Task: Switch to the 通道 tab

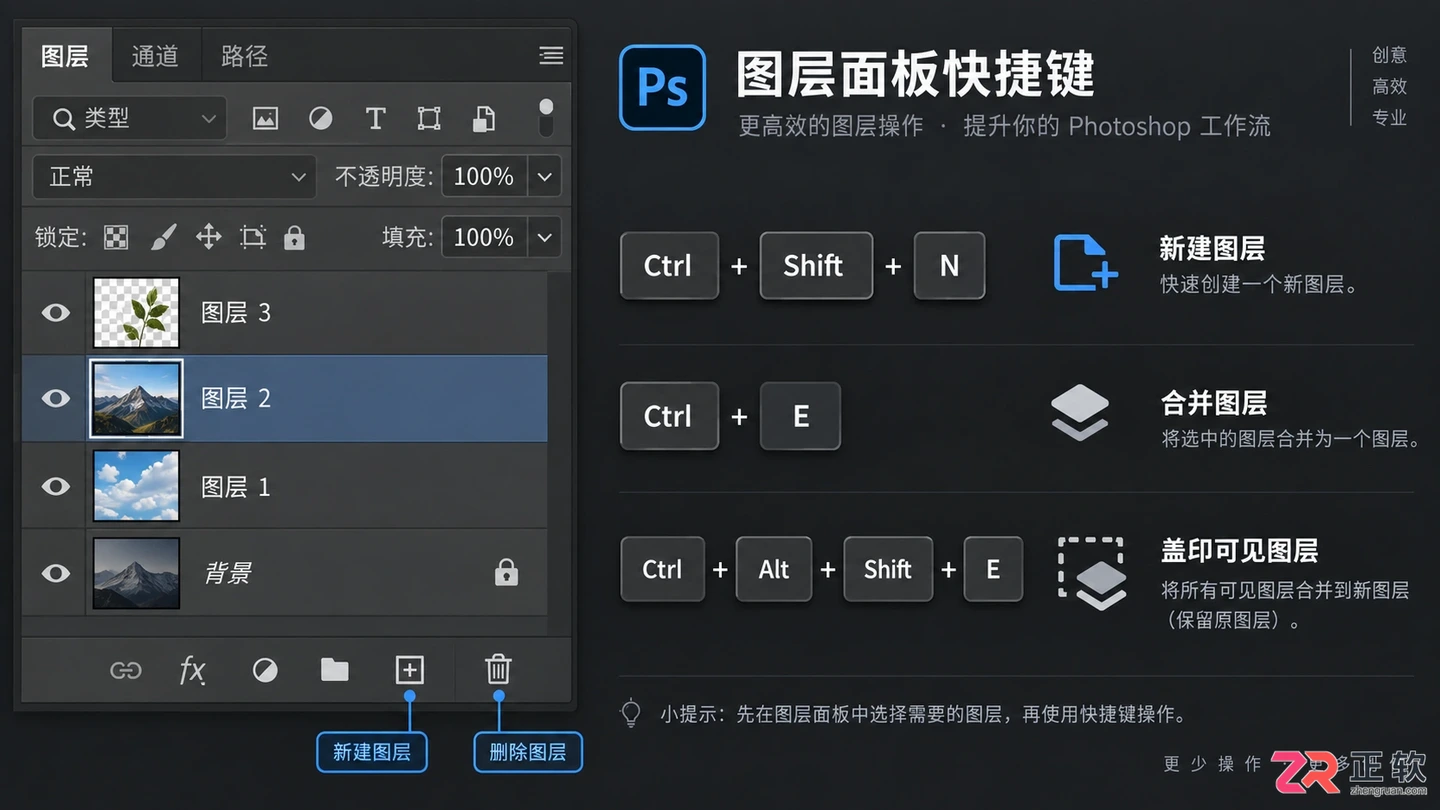Action: coord(155,56)
